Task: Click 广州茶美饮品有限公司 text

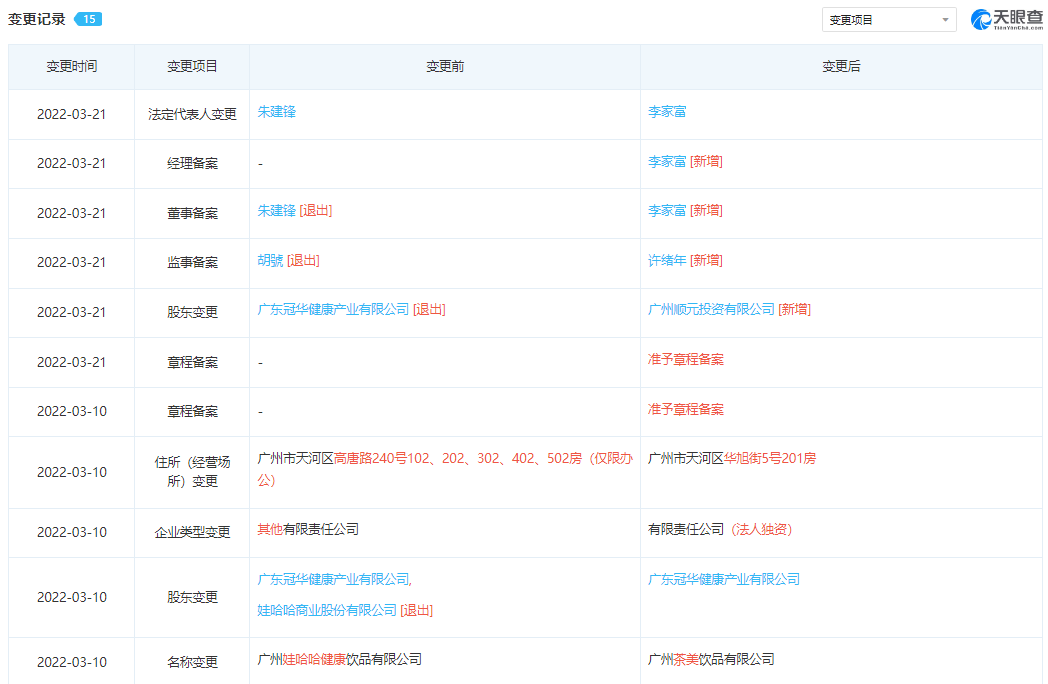Action: coord(711,659)
